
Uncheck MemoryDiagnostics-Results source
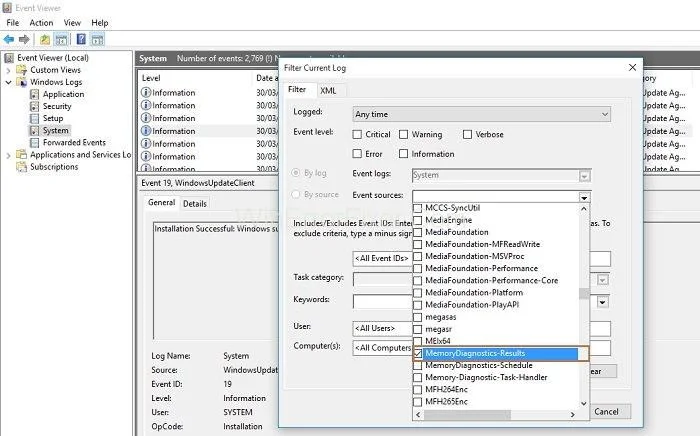[418, 353]
